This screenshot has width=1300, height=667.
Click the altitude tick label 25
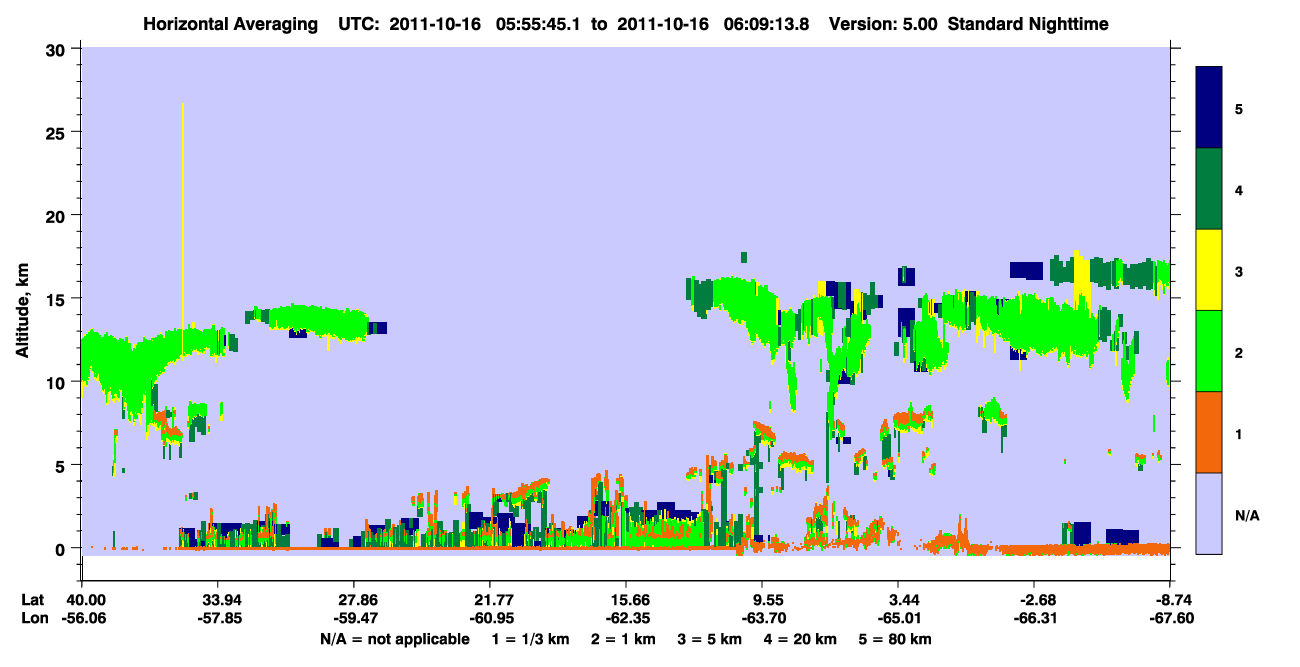pos(58,132)
